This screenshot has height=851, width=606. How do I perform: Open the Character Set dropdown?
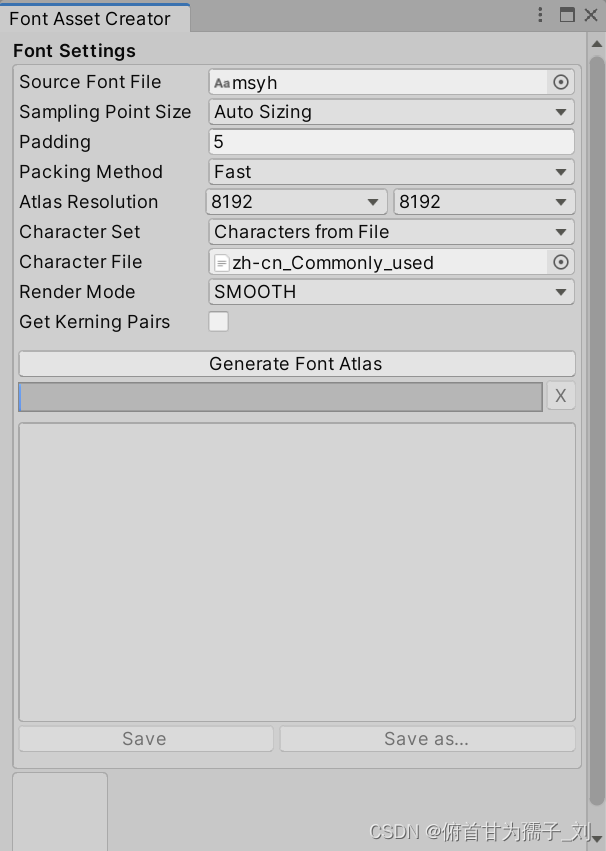tap(390, 231)
